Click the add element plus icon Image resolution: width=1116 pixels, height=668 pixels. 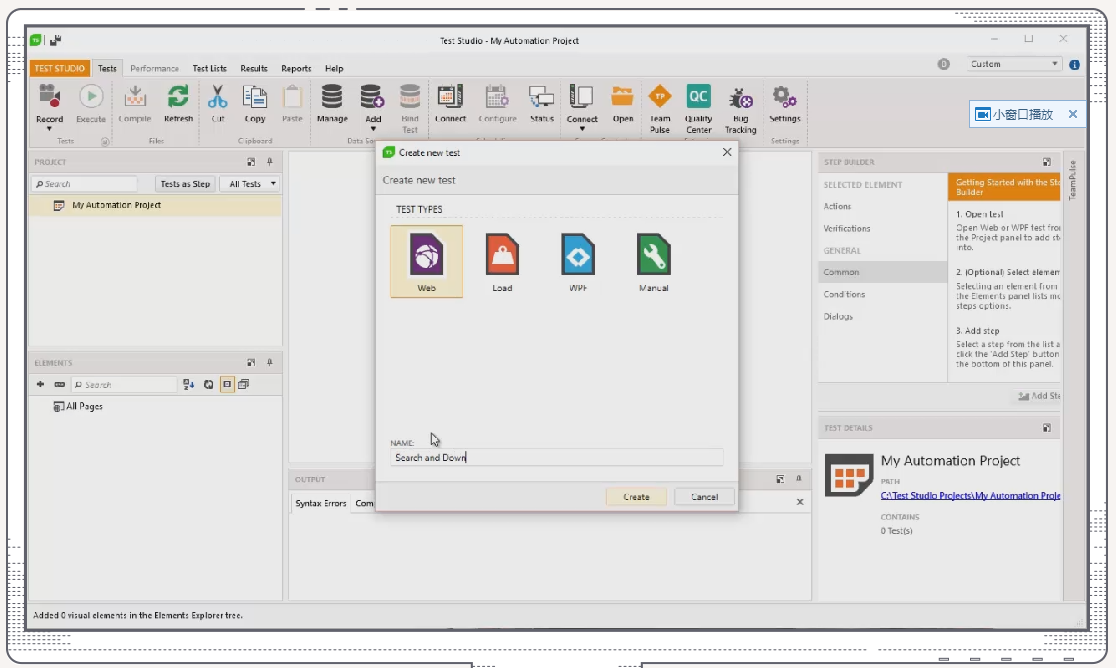pos(41,384)
